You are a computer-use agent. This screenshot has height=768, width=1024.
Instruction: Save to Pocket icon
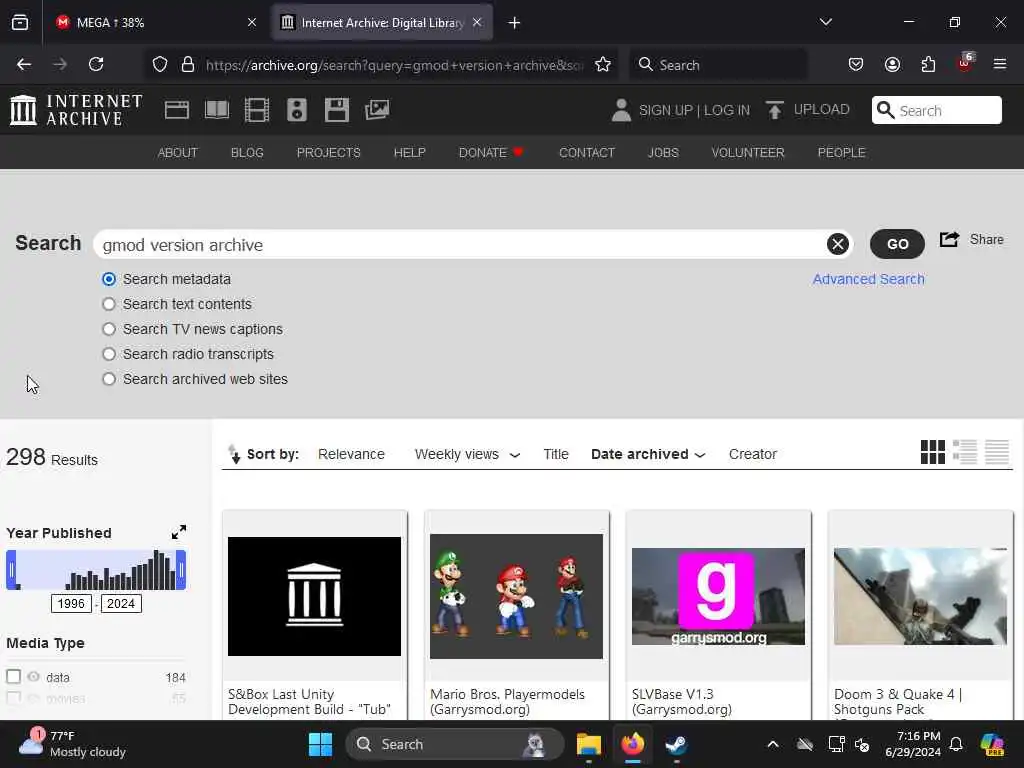tap(856, 64)
